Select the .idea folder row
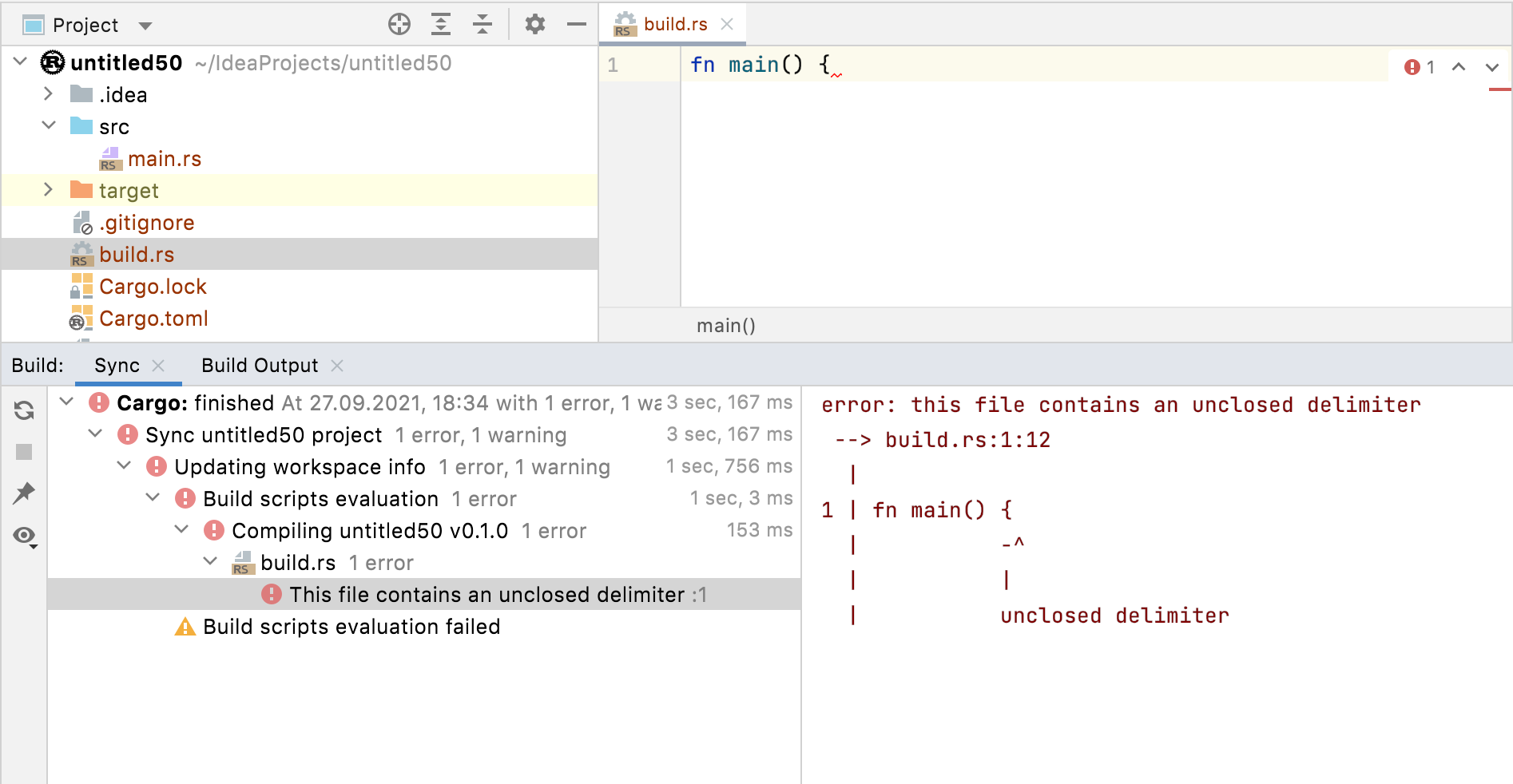 (300, 94)
